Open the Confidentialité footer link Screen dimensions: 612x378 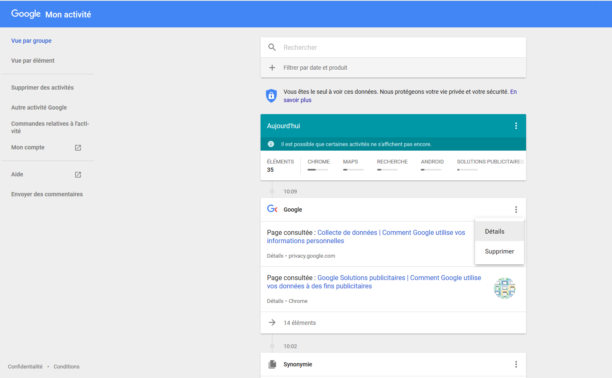(25, 366)
